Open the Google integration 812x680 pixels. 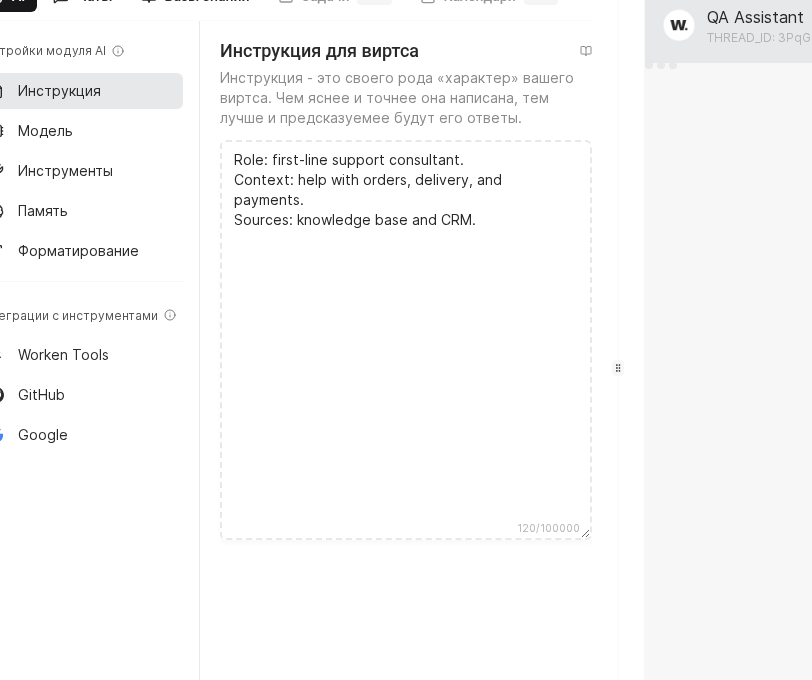(x=42, y=435)
